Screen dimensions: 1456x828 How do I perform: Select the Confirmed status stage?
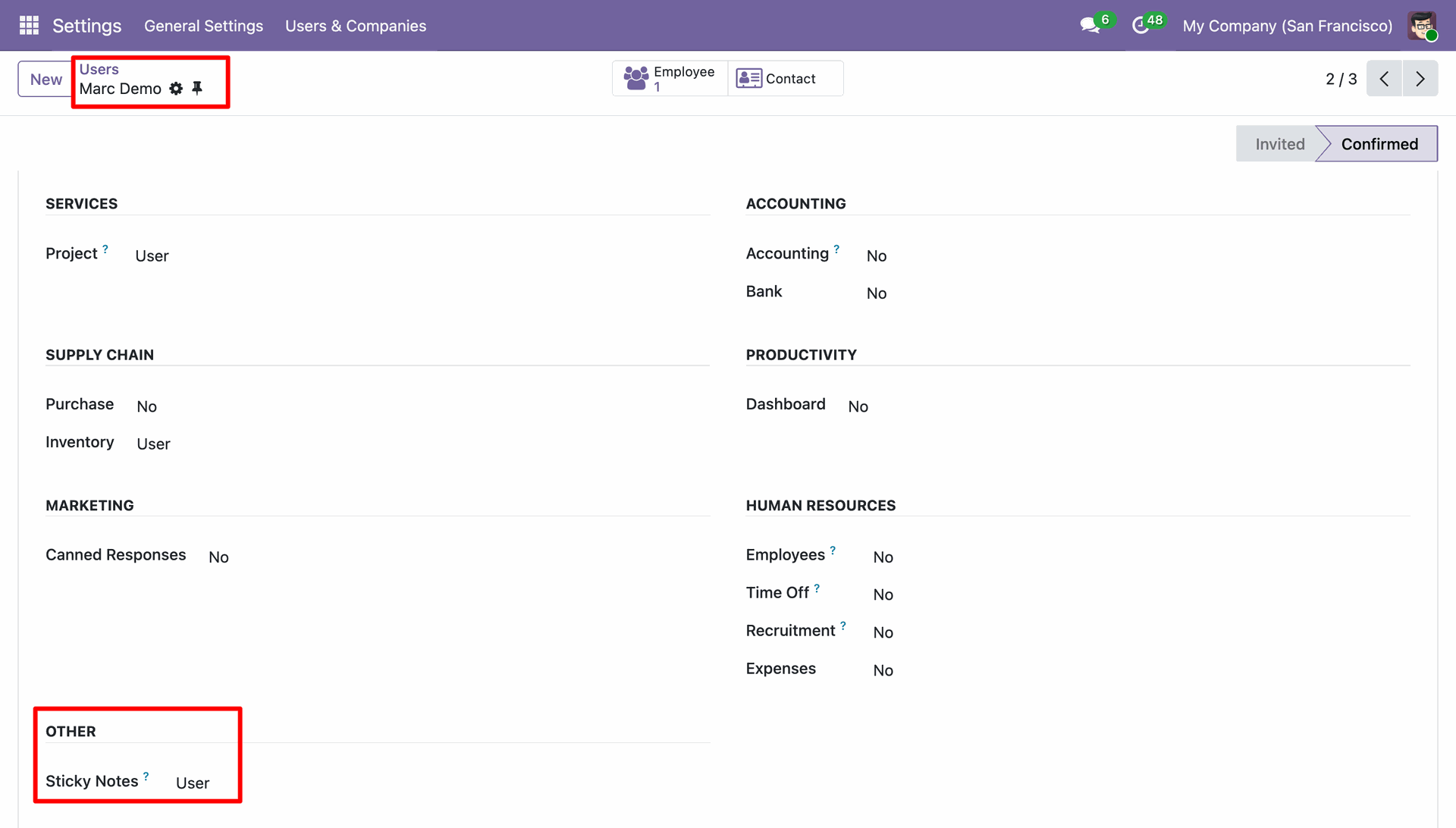point(1379,144)
